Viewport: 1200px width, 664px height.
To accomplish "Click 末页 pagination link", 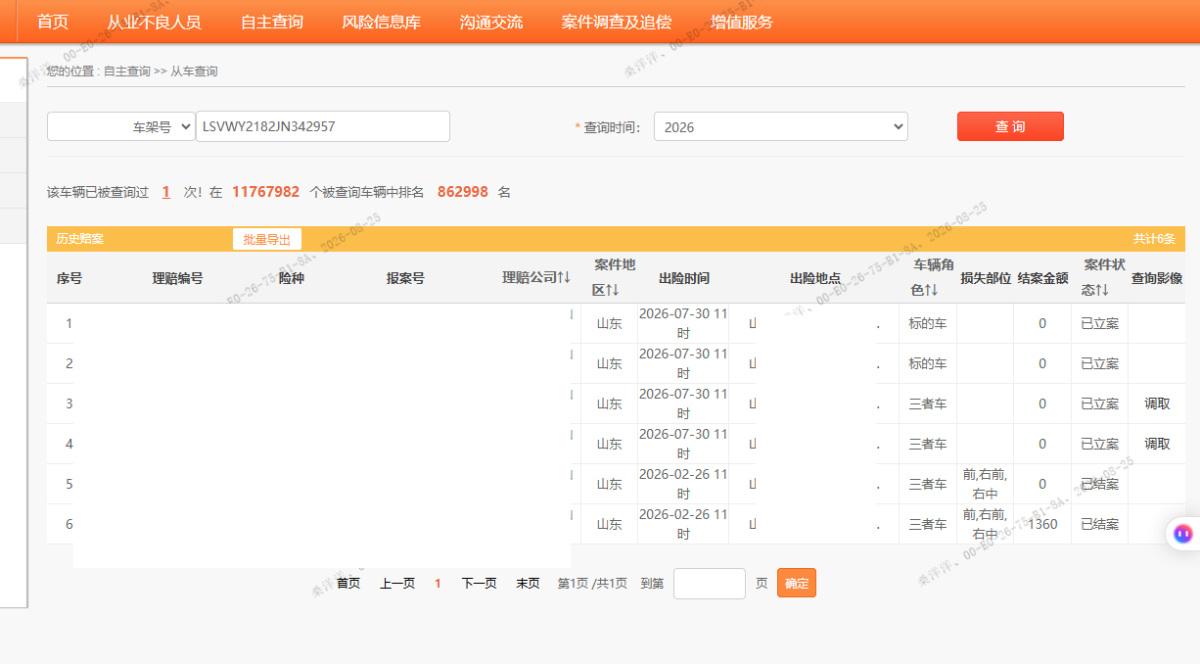I will coord(528,583).
